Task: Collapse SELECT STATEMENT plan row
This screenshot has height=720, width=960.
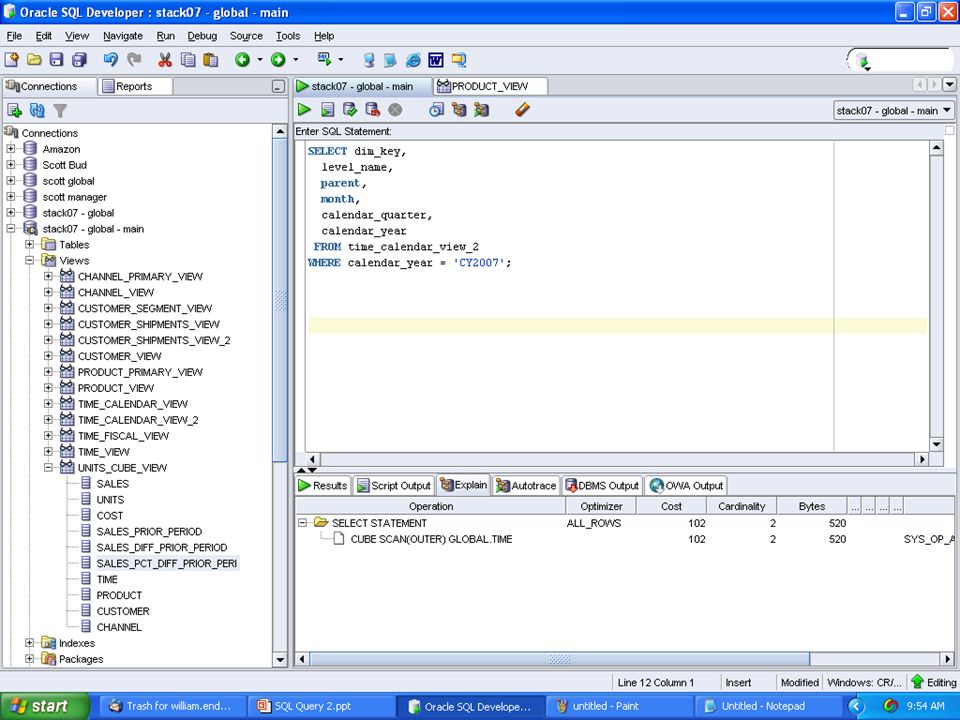Action: click(x=302, y=523)
